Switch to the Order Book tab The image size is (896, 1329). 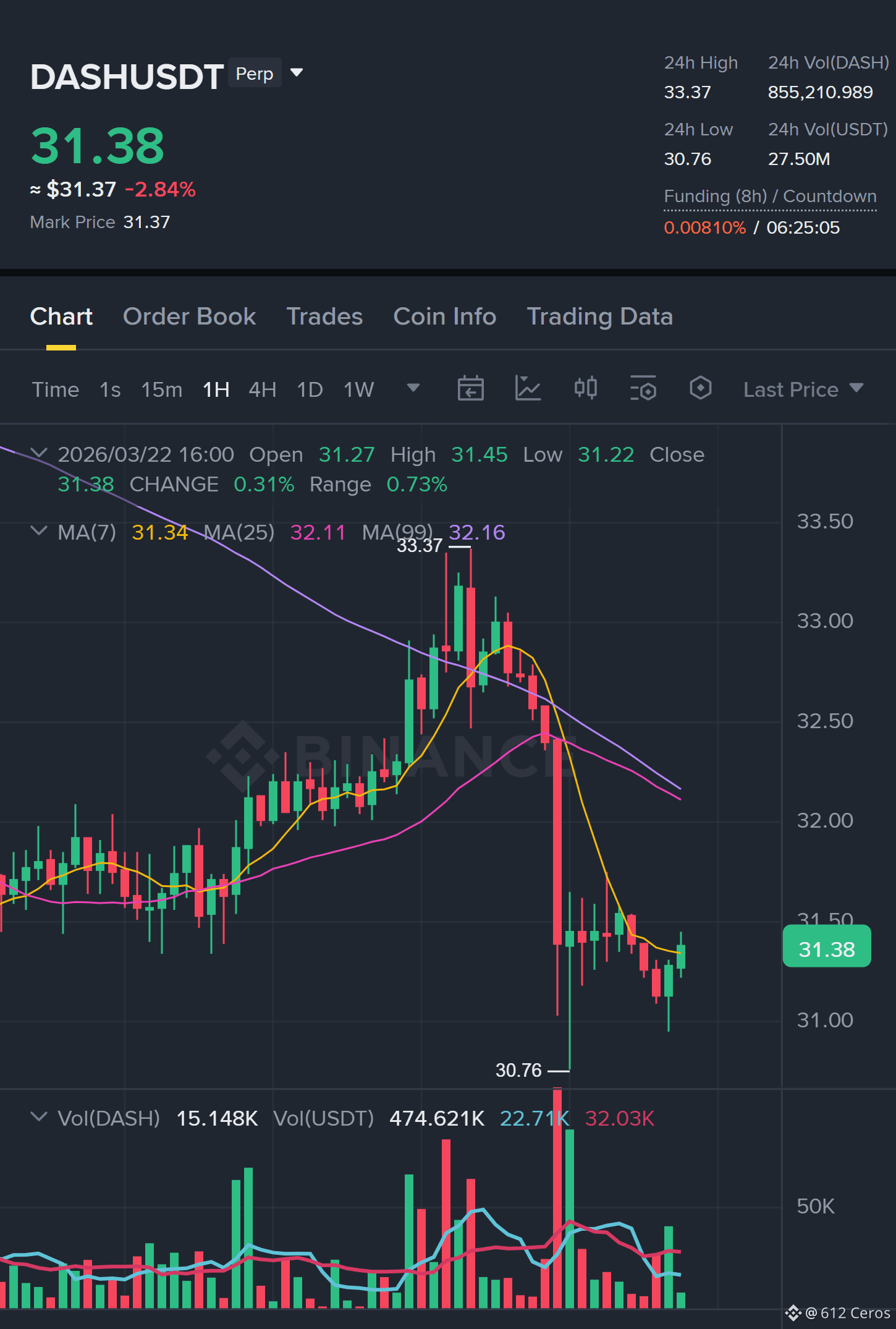189,316
